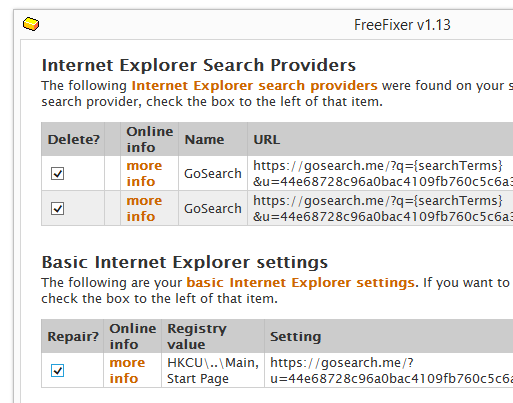Viewport: 513px width, 403px height.
Task: Open more info for Start Page setting
Action: coord(127,370)
